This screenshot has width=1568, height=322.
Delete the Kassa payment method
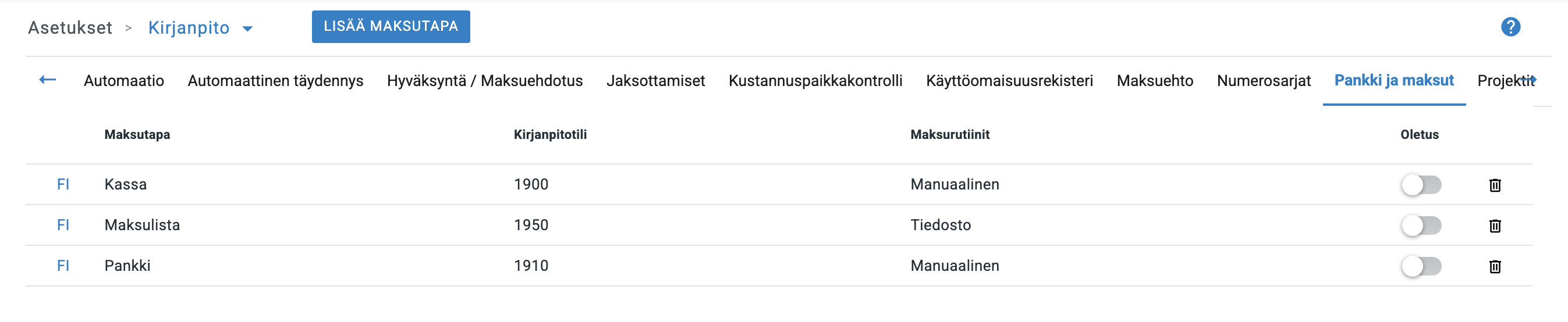point(1494,185)
